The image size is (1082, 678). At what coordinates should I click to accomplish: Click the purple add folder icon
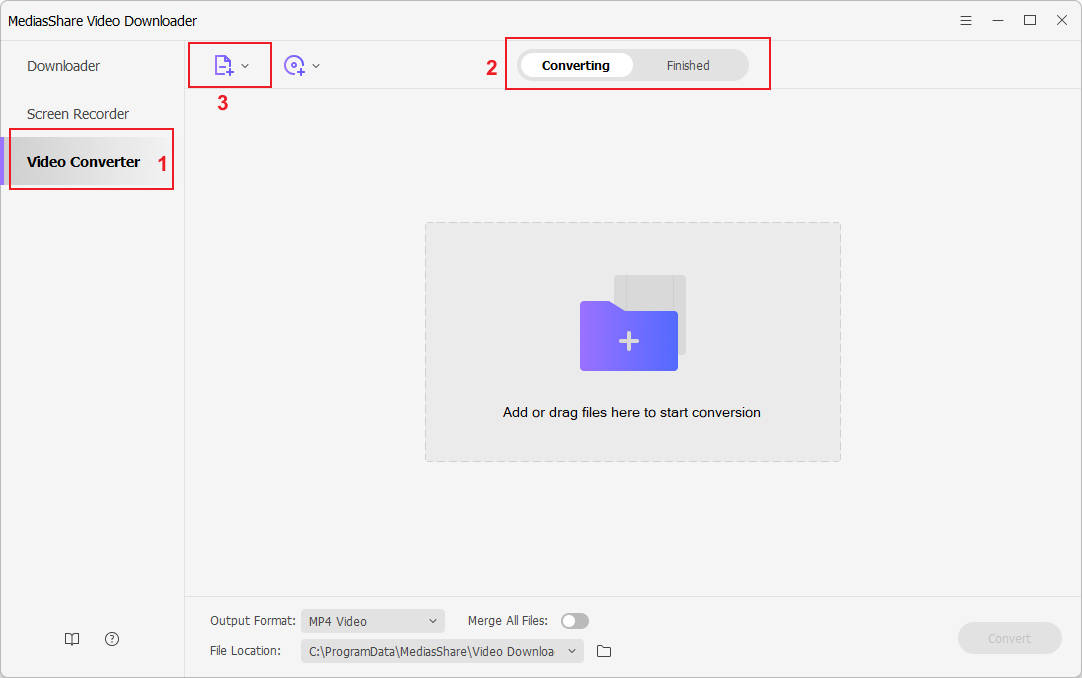tap(629, 337)
